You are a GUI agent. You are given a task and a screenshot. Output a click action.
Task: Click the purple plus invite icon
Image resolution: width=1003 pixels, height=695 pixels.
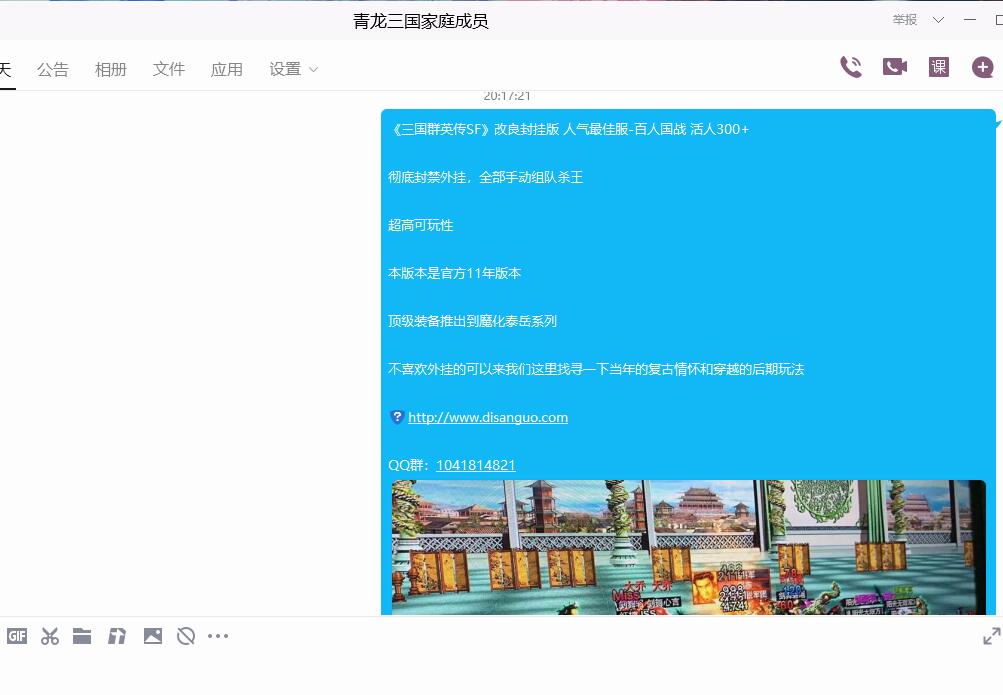point(983,67)
